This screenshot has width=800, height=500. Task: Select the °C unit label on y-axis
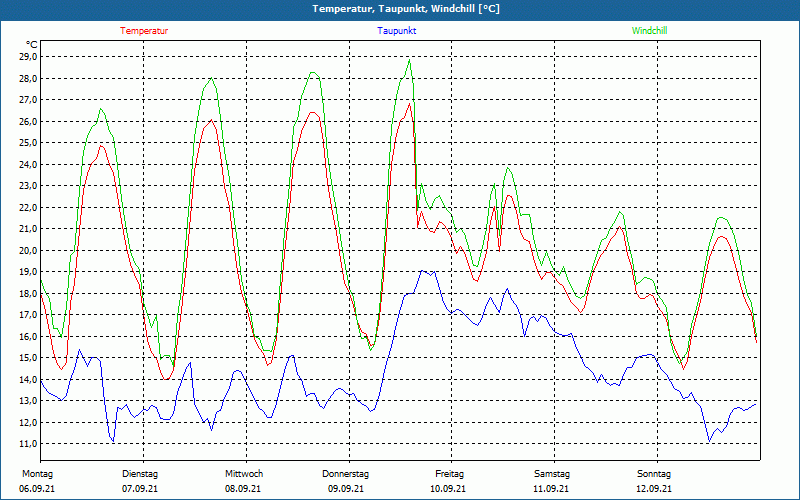[x=32, y=44]
